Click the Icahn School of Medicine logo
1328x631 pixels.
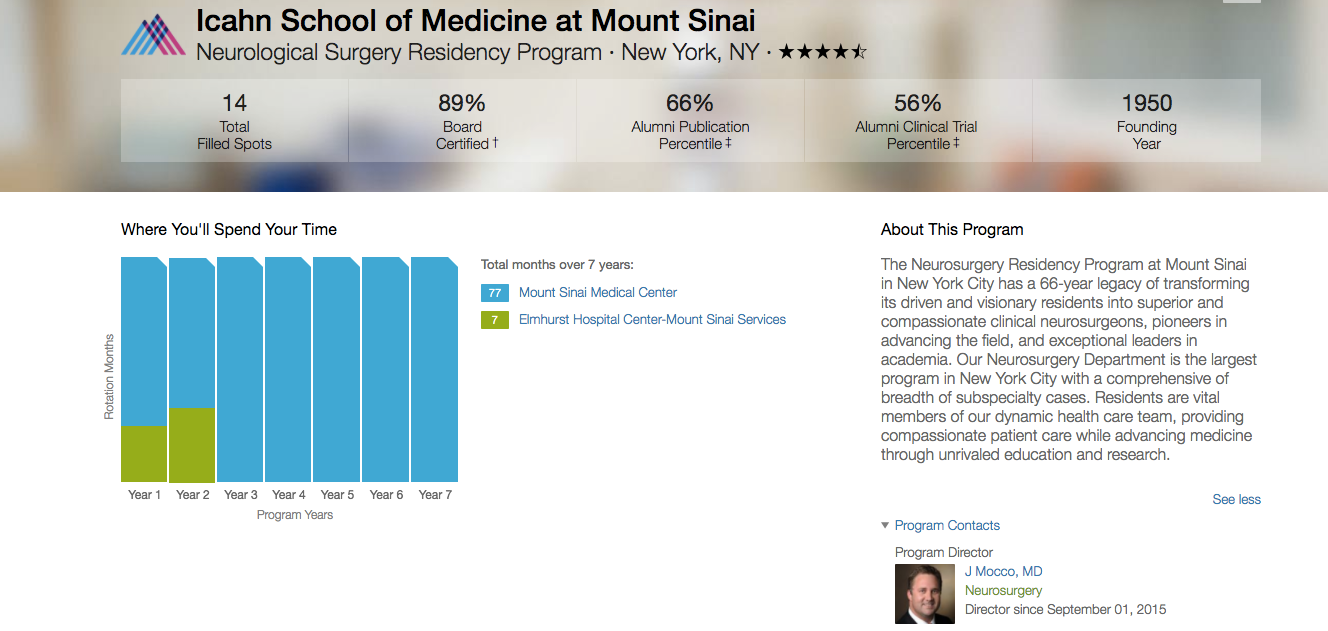[152, 34]
